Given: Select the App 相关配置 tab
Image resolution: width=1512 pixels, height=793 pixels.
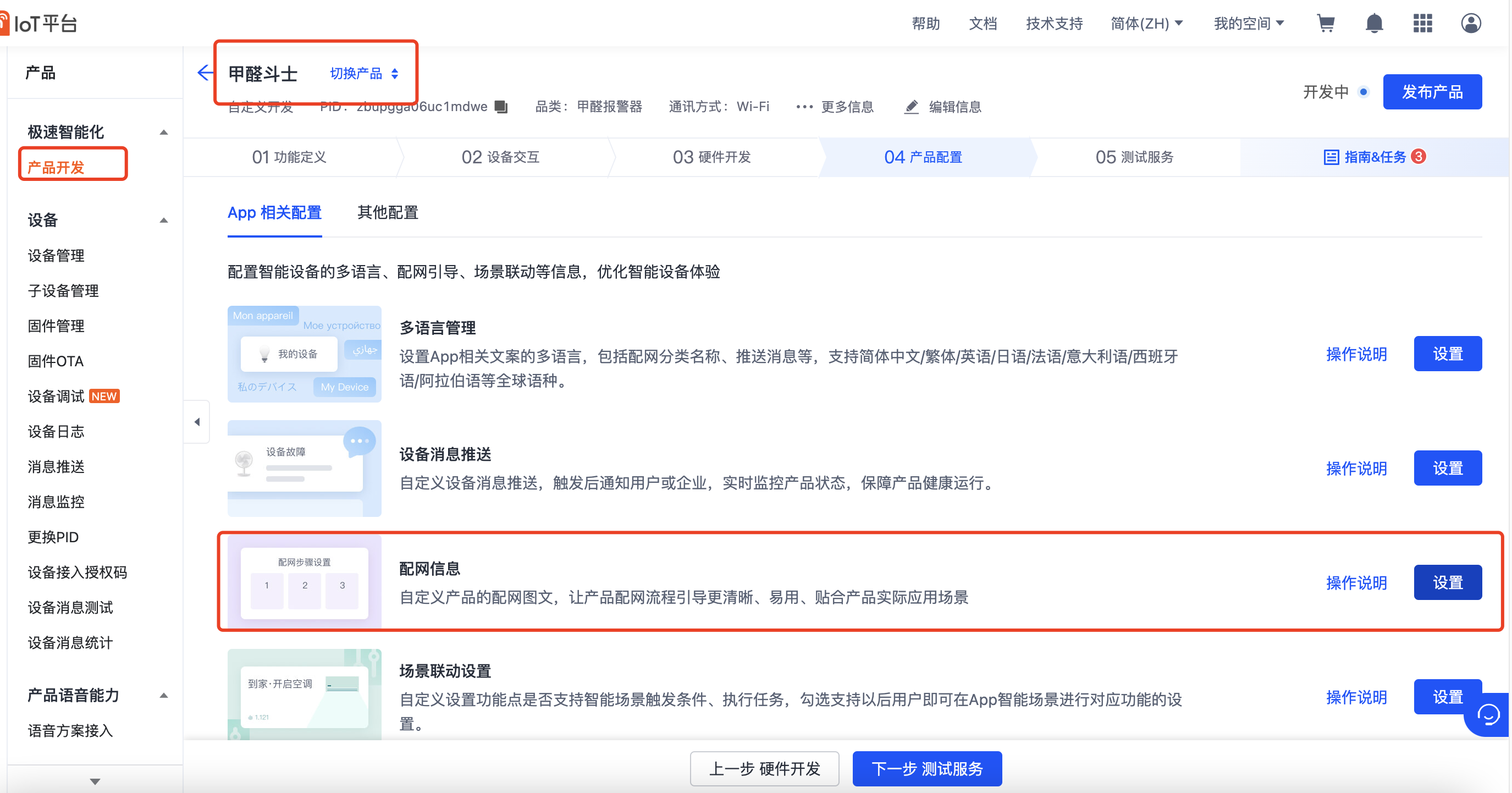Looking at the screenshot, I should point(275,212).
